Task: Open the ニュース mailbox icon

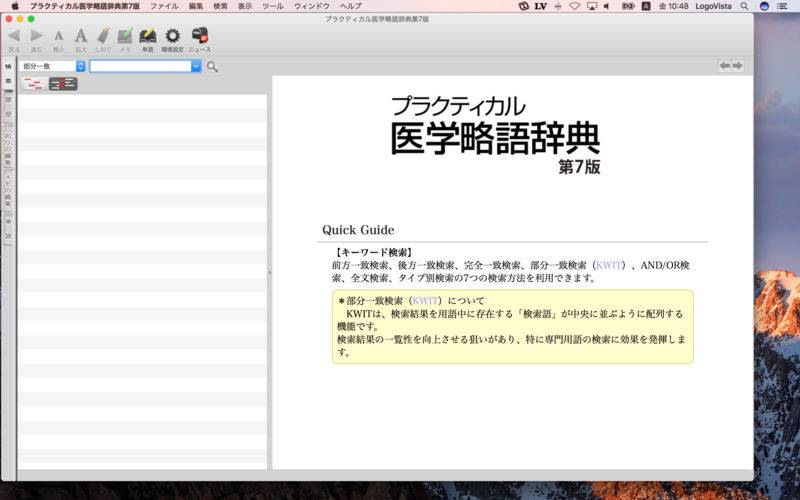Action: click(200, 36)
